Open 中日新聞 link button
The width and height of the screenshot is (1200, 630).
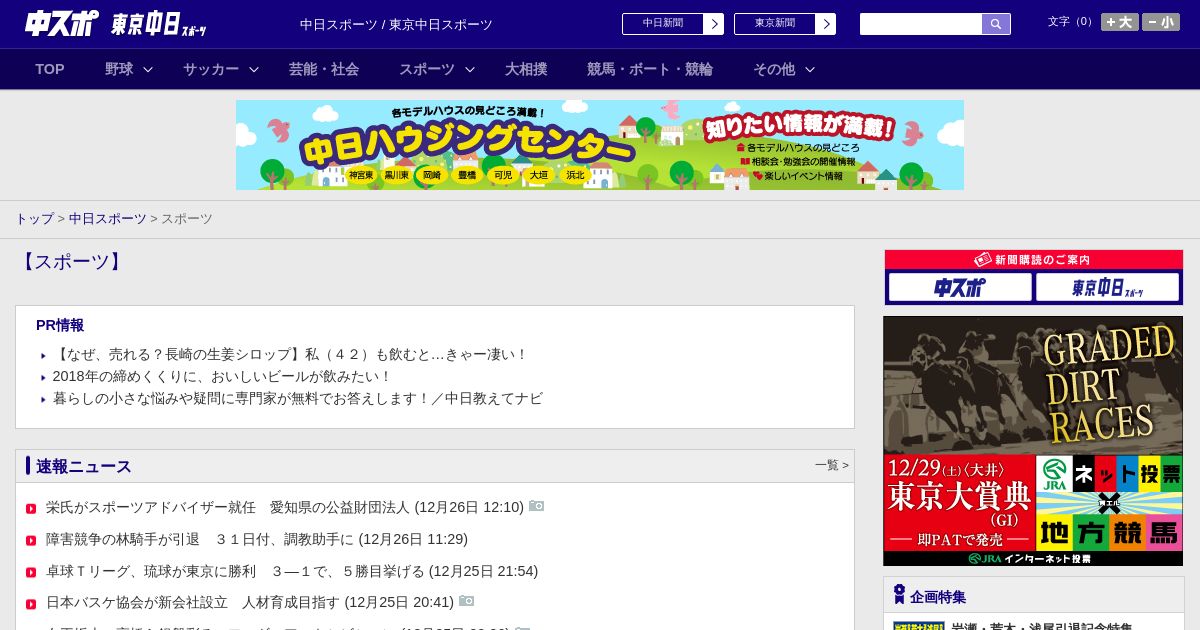coord(673,24)
